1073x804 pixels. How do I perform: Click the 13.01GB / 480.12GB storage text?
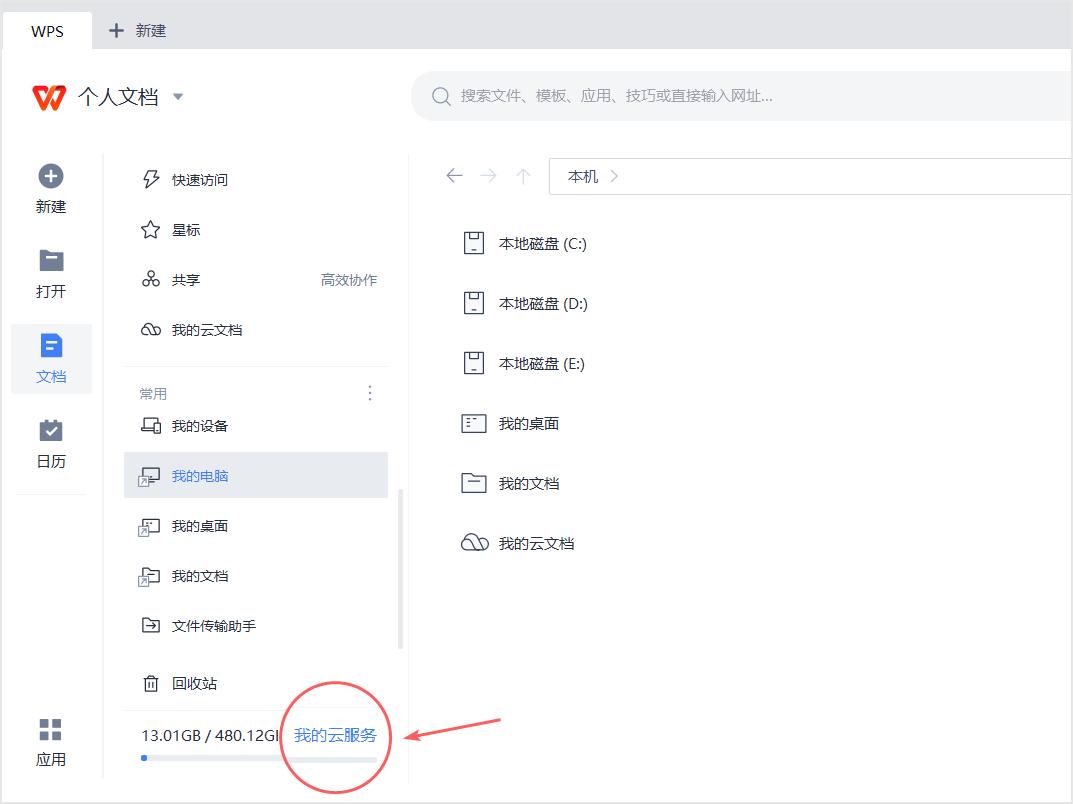click(x=210, y=736)
